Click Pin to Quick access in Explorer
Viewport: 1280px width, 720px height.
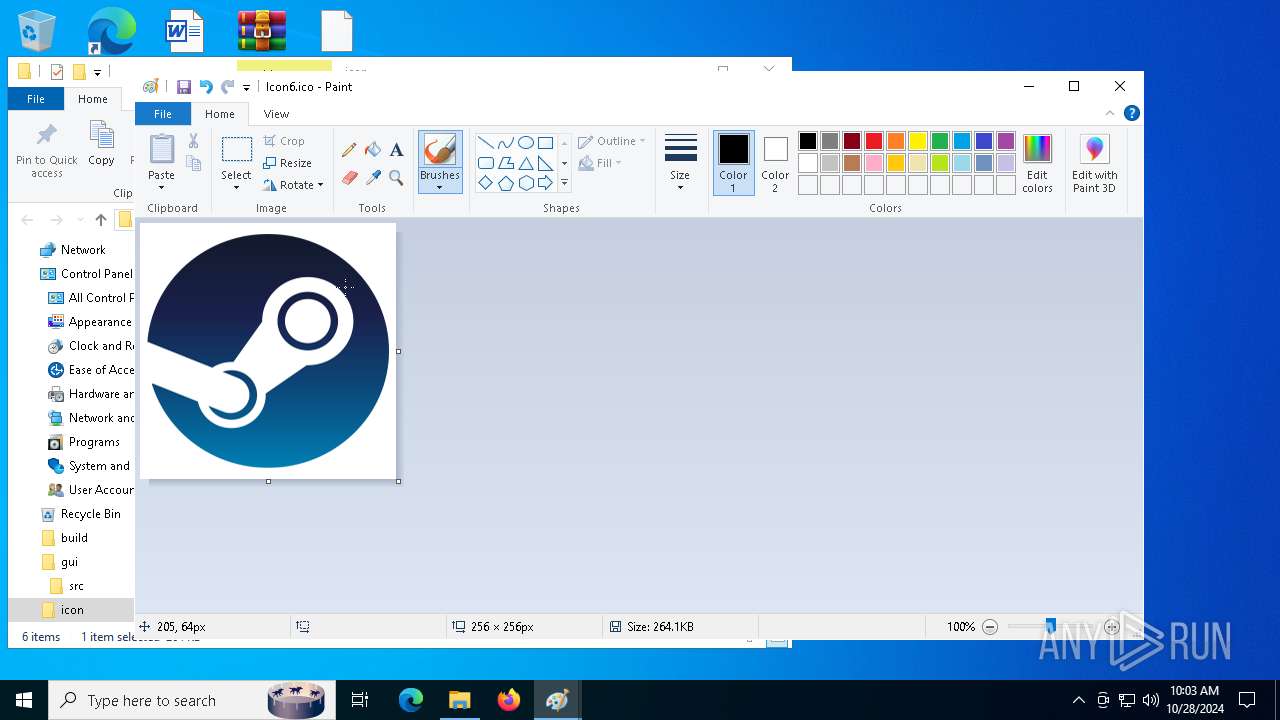point(47,152)
